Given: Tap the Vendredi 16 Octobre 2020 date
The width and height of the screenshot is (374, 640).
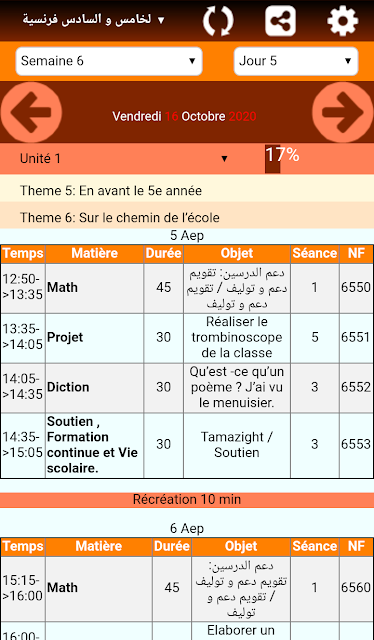Looking at the screenshot, I should pos(185,116).
